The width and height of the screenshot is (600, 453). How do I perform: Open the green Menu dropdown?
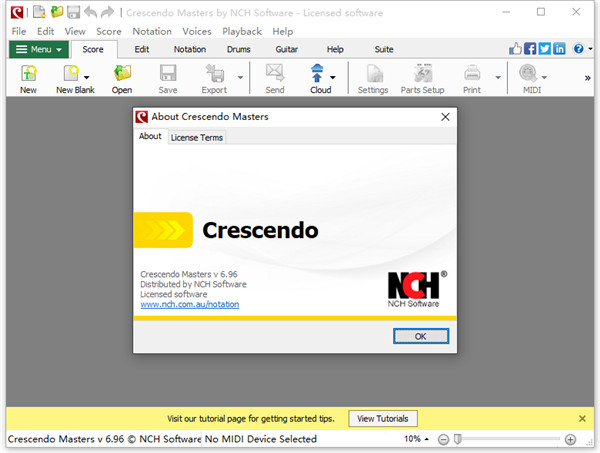point(38,49)
